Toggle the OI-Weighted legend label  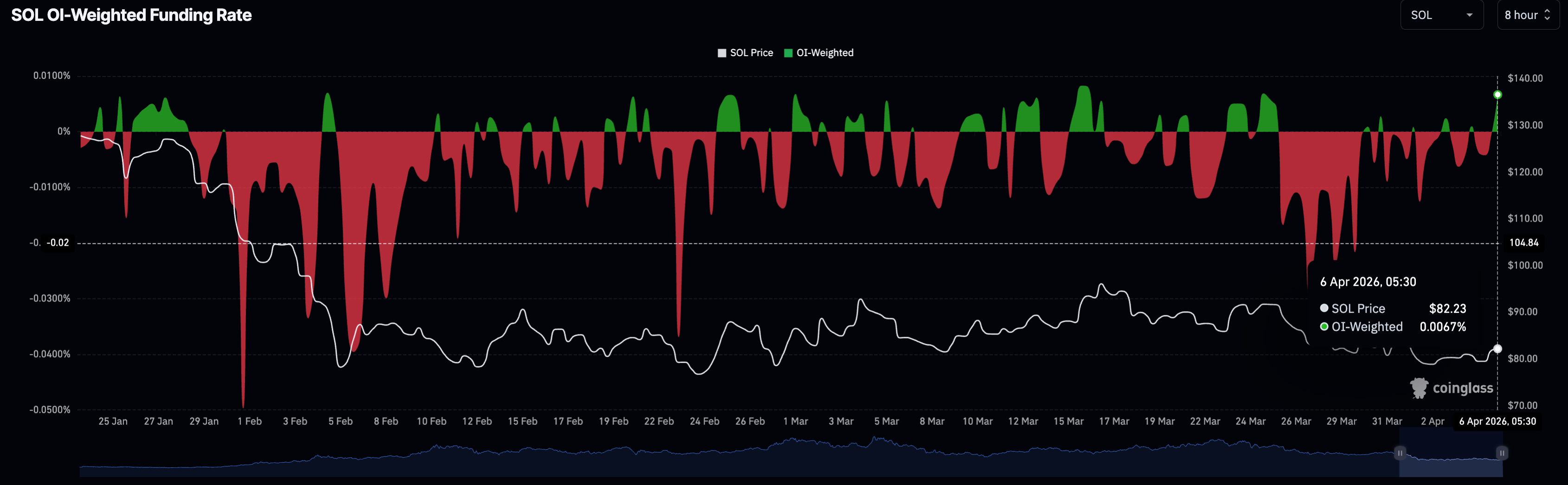pyautogui.click(x=824, y=53)
